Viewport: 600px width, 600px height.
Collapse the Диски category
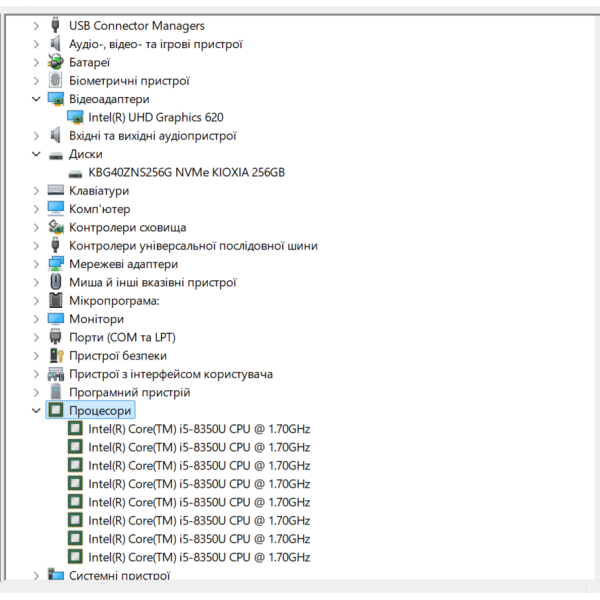click(x=36, y=154)
